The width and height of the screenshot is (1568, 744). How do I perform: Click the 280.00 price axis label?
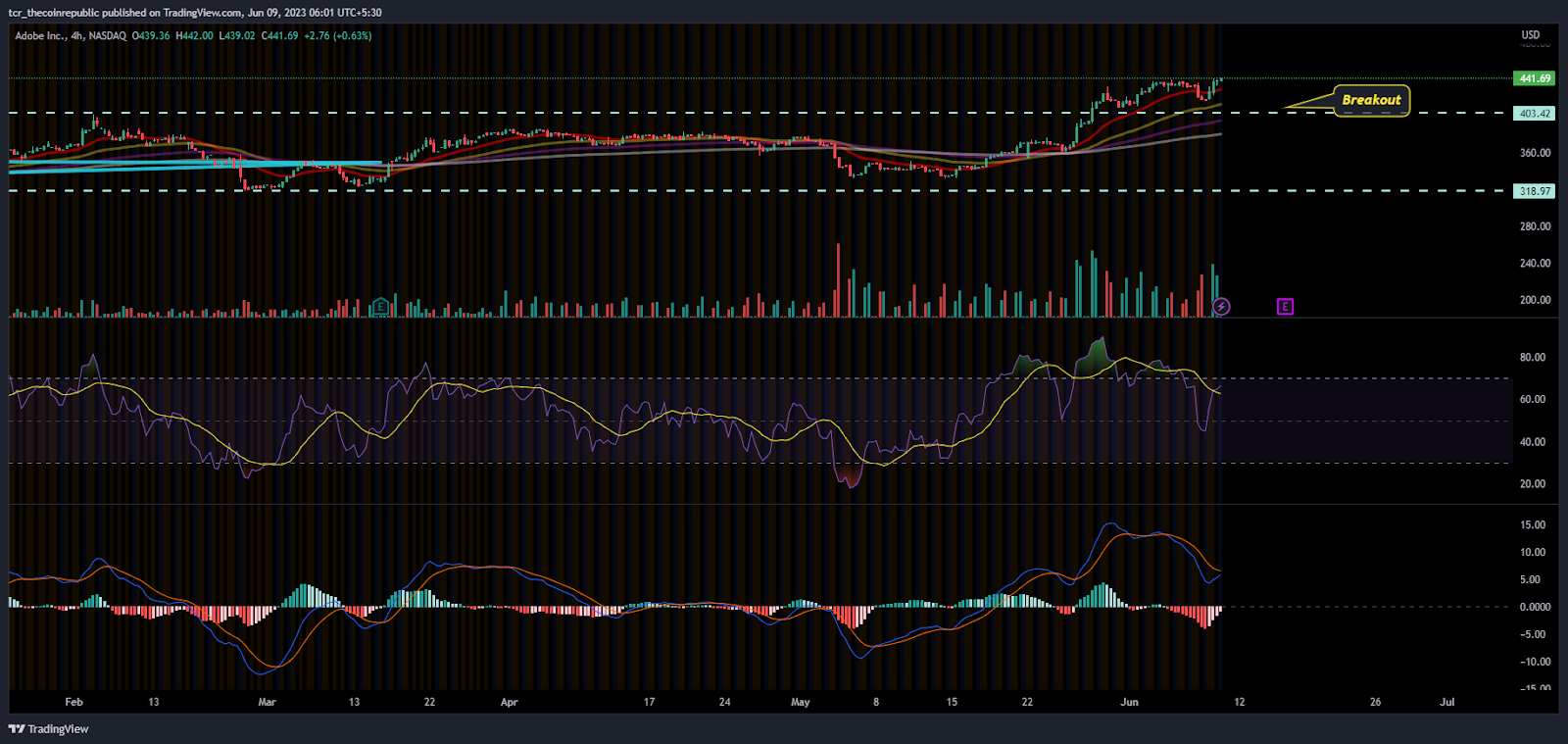coord(1536,226)
